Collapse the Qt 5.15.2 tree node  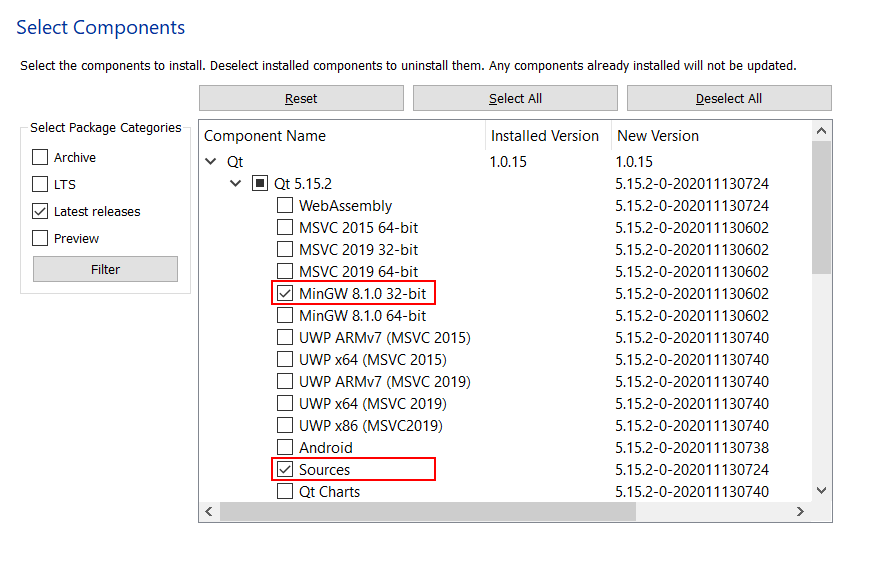(235, 184)
